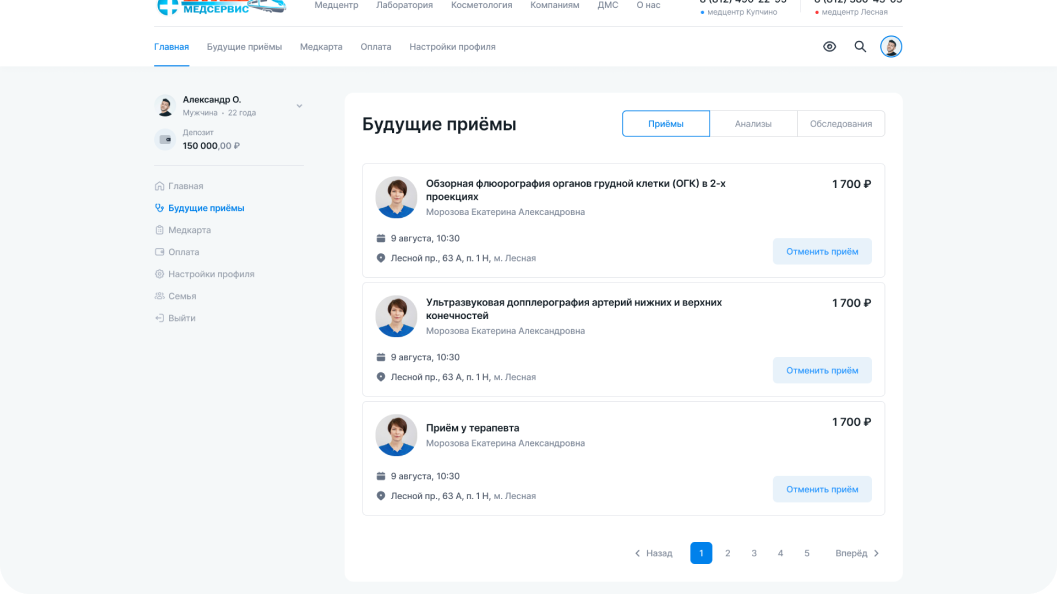This screenshot has height=594, width=1057.
Task: Open Будущие приёмы in the sidebar
Action: pyautogui.click(x=206, y=208)
